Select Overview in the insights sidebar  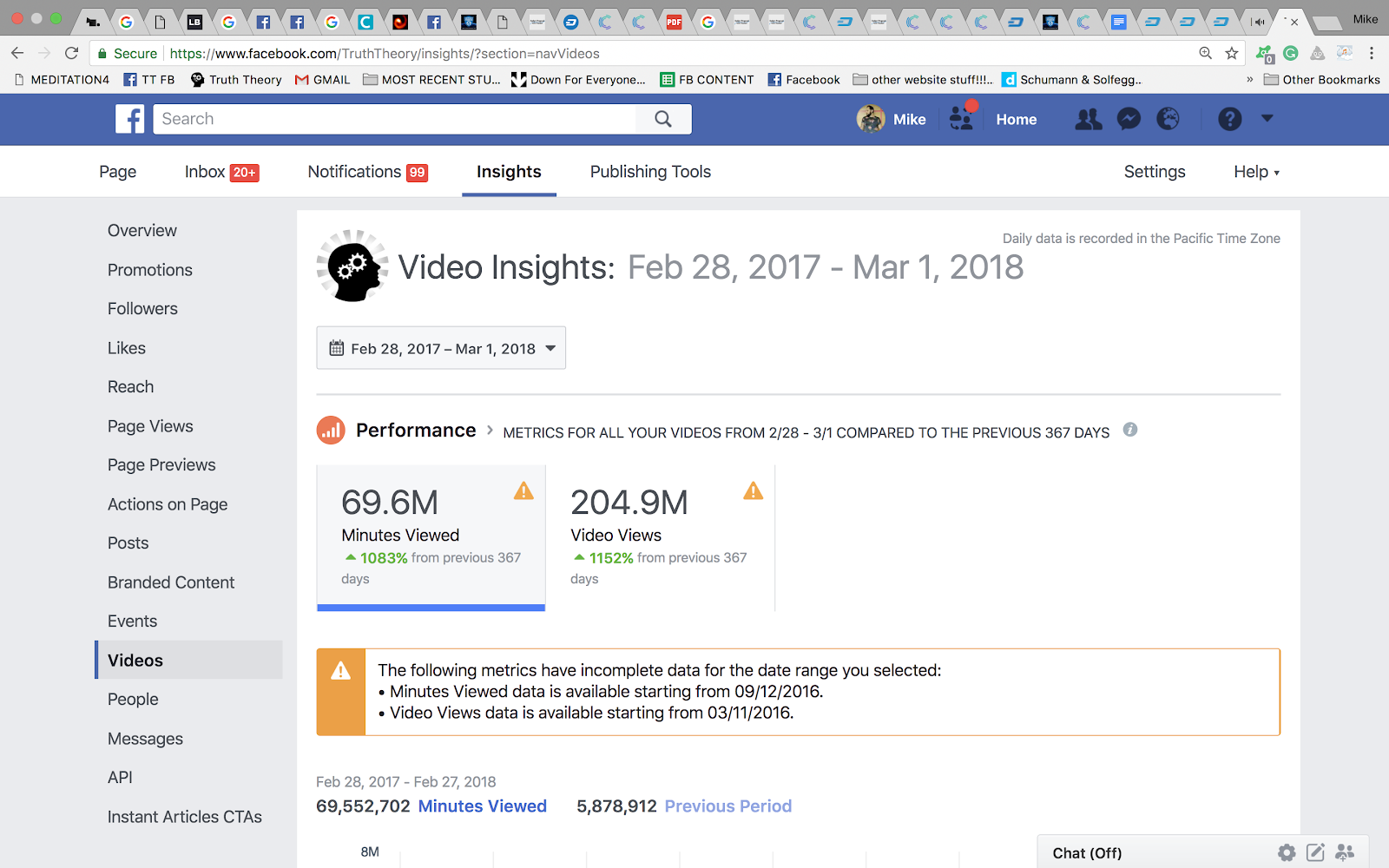point(142,230)
